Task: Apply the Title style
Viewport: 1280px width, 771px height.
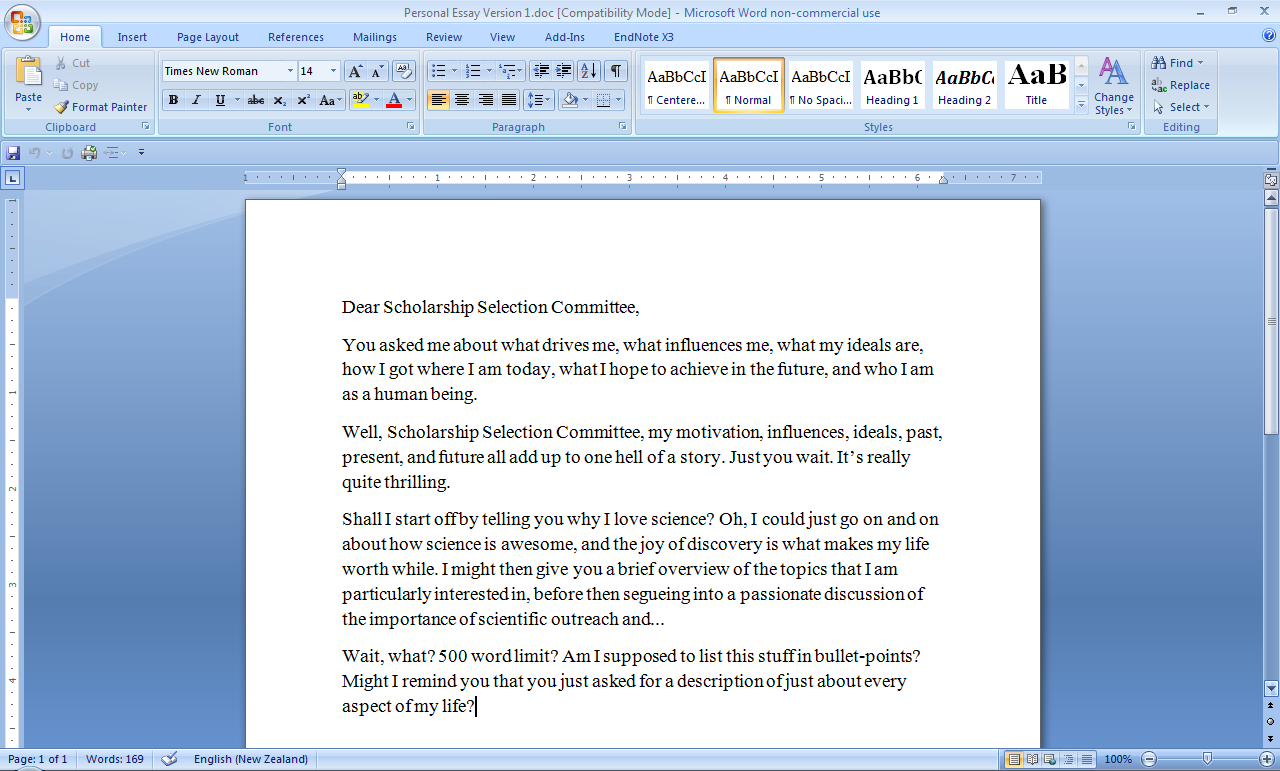Action: pos(1036,85)
